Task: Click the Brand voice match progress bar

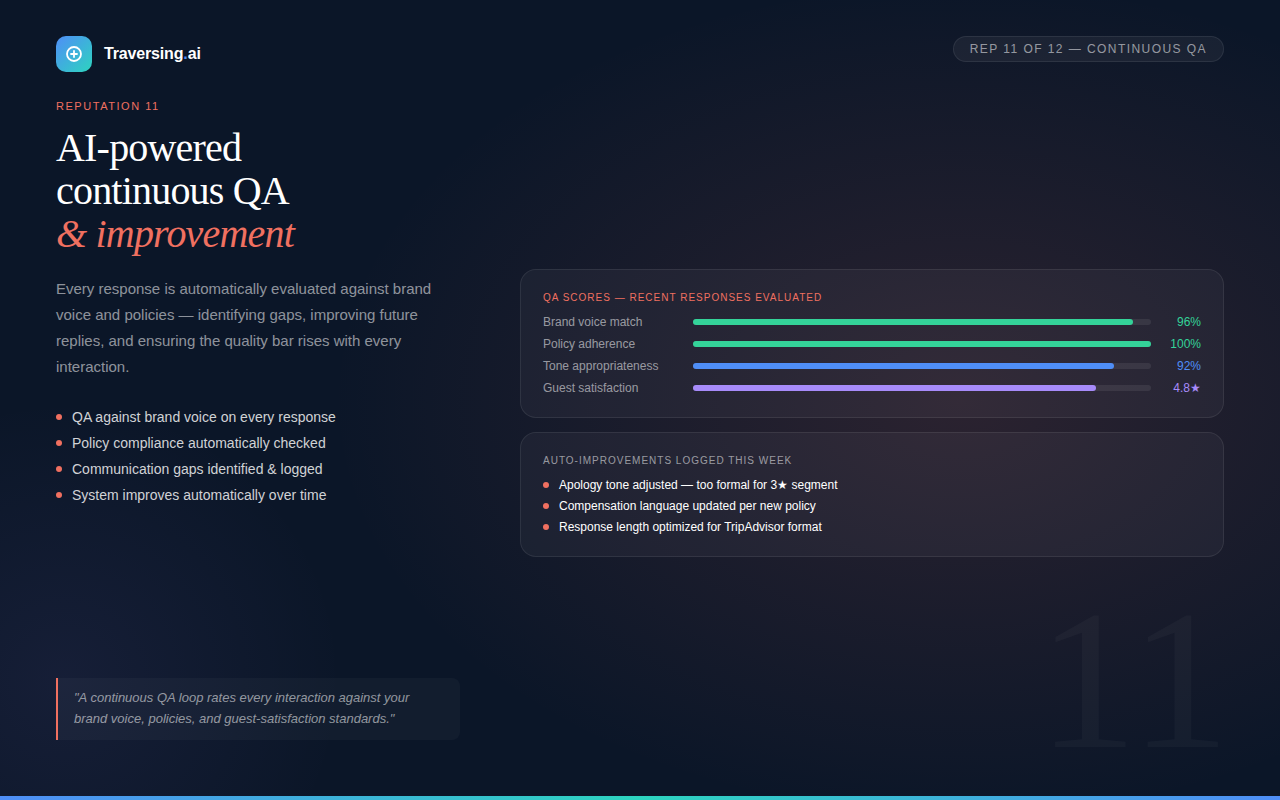Action: click(922, 322)
